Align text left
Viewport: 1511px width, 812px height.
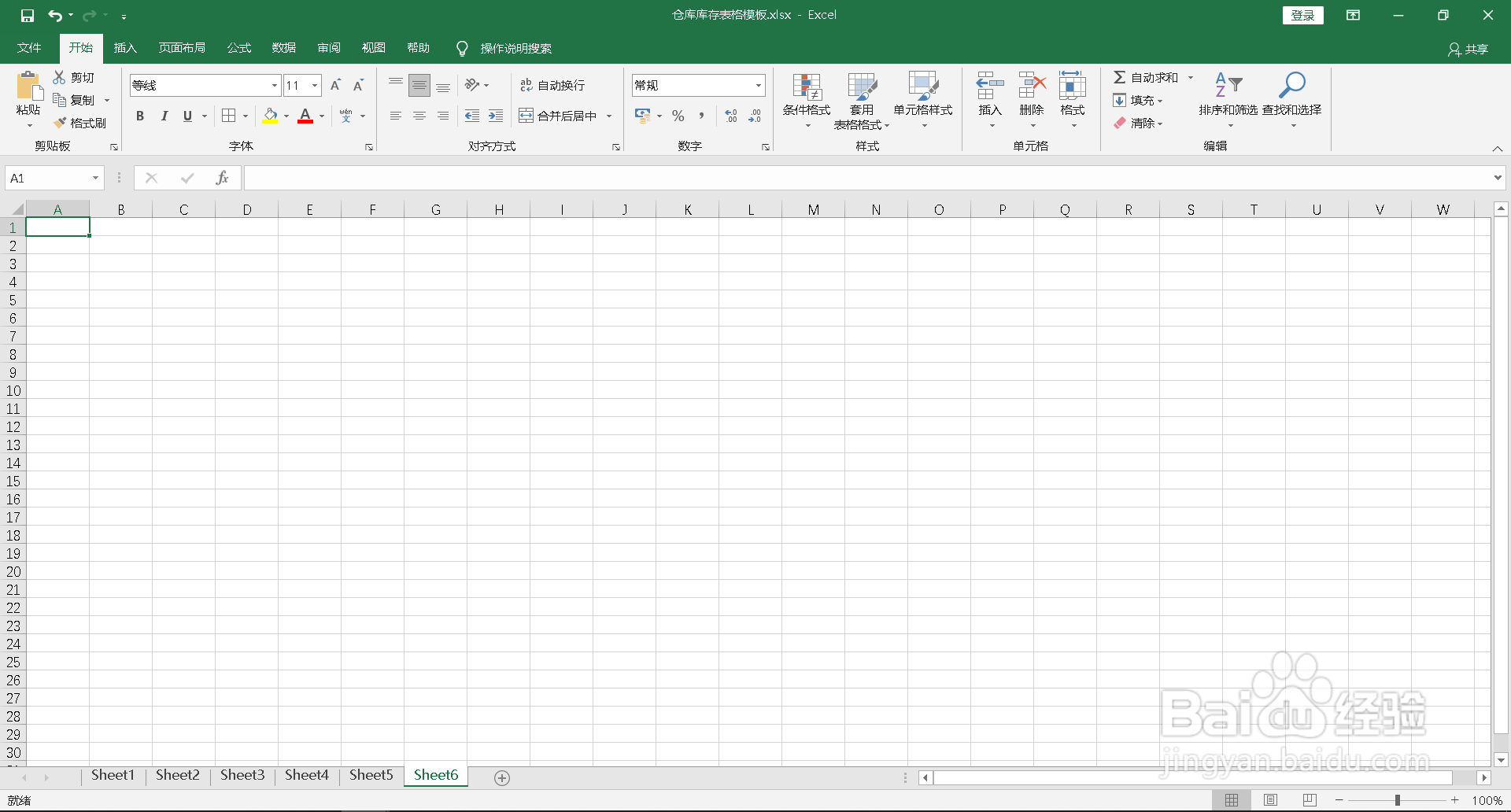pos(396,116)
